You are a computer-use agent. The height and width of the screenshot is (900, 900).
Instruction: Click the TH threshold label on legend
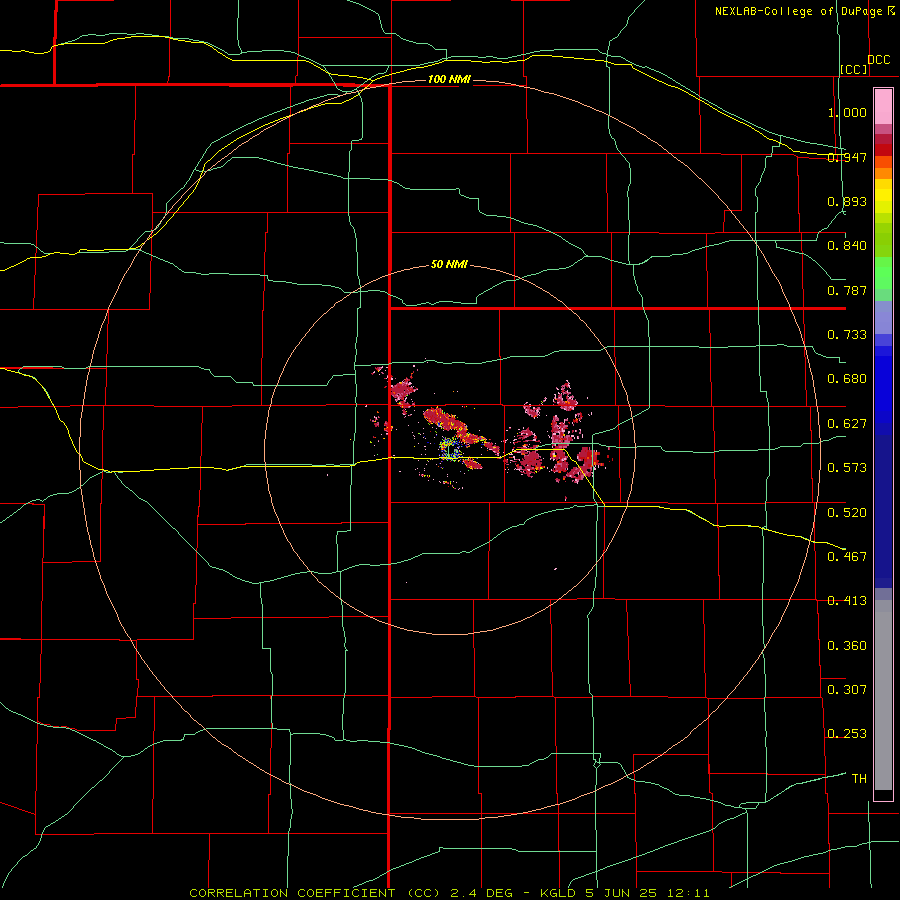point(859,779)
